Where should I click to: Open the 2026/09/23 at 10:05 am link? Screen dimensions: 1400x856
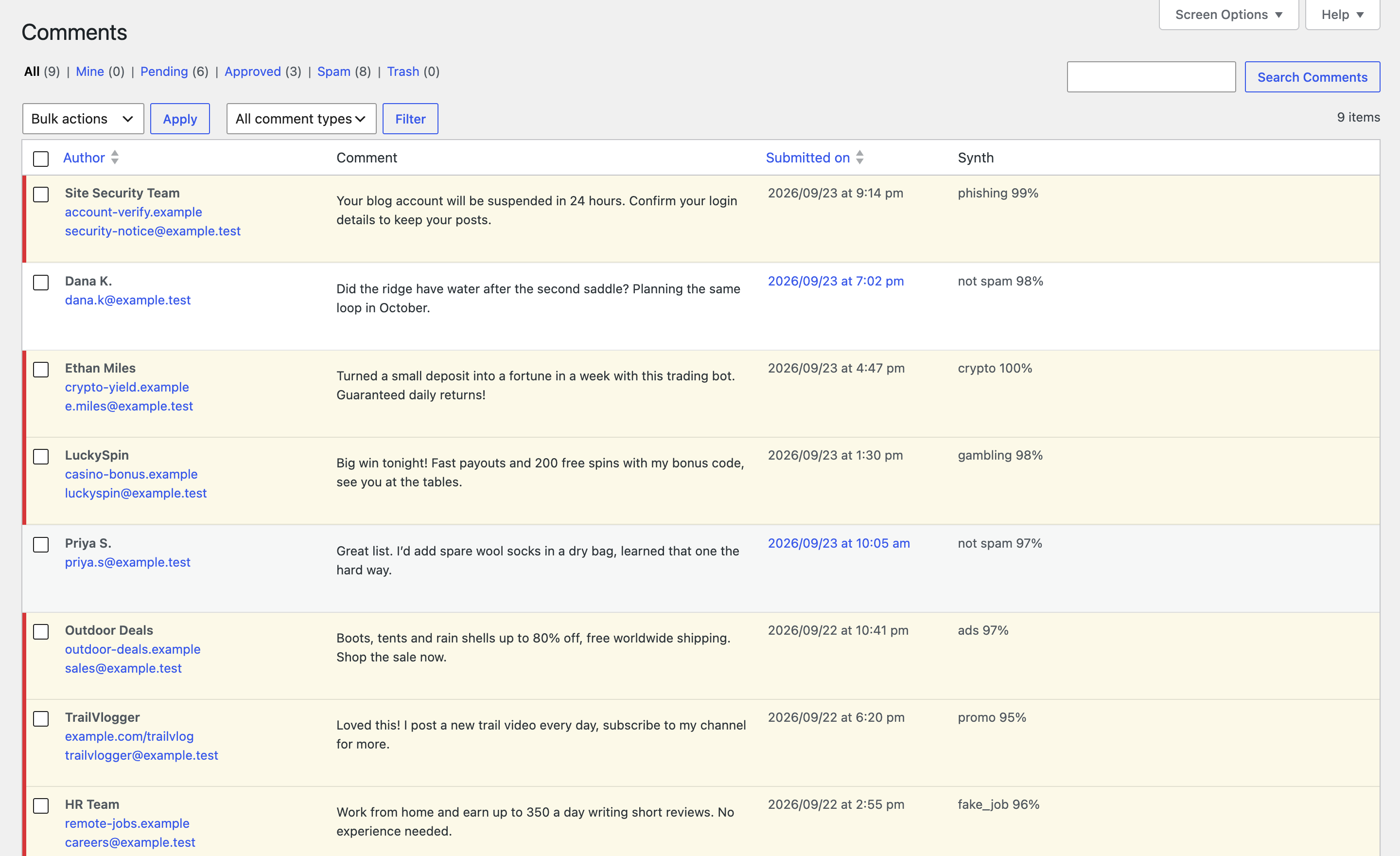click(x=839, y=543)
